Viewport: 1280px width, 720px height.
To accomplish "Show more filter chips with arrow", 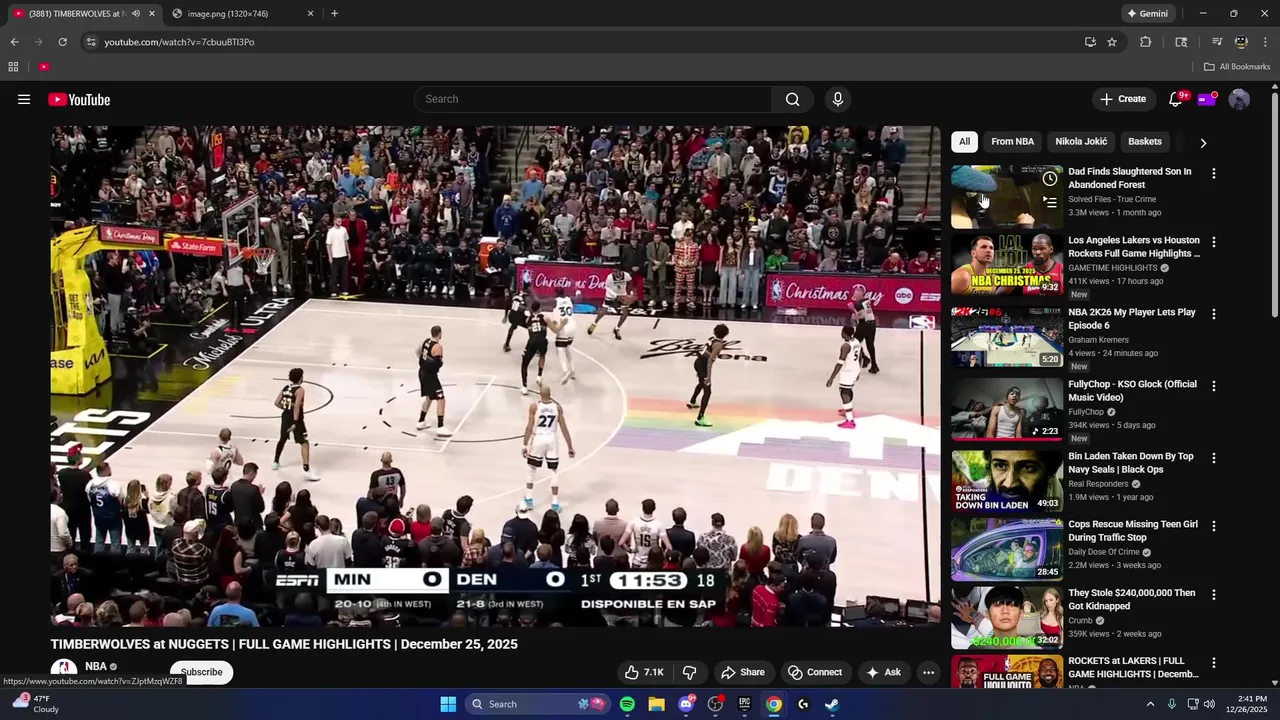I will pyautogui.click(x=1203, y=142).
